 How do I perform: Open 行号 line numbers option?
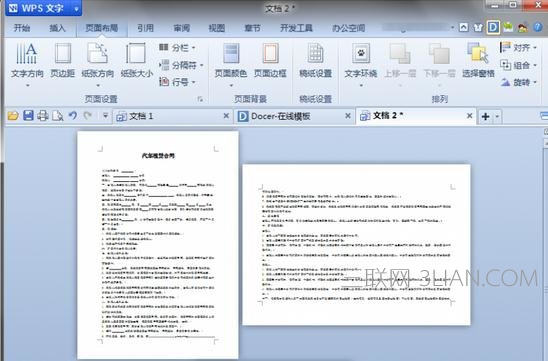177,82
